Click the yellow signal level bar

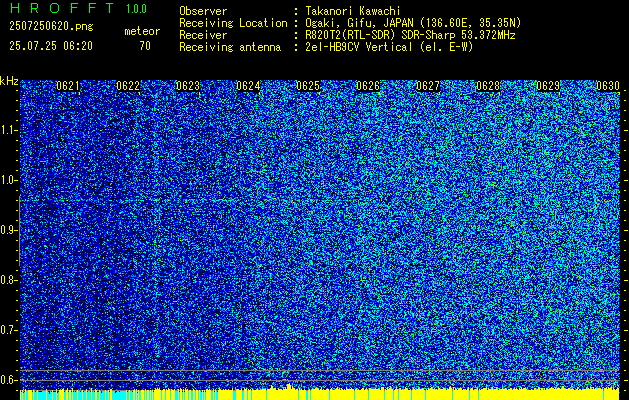point(417,394)
